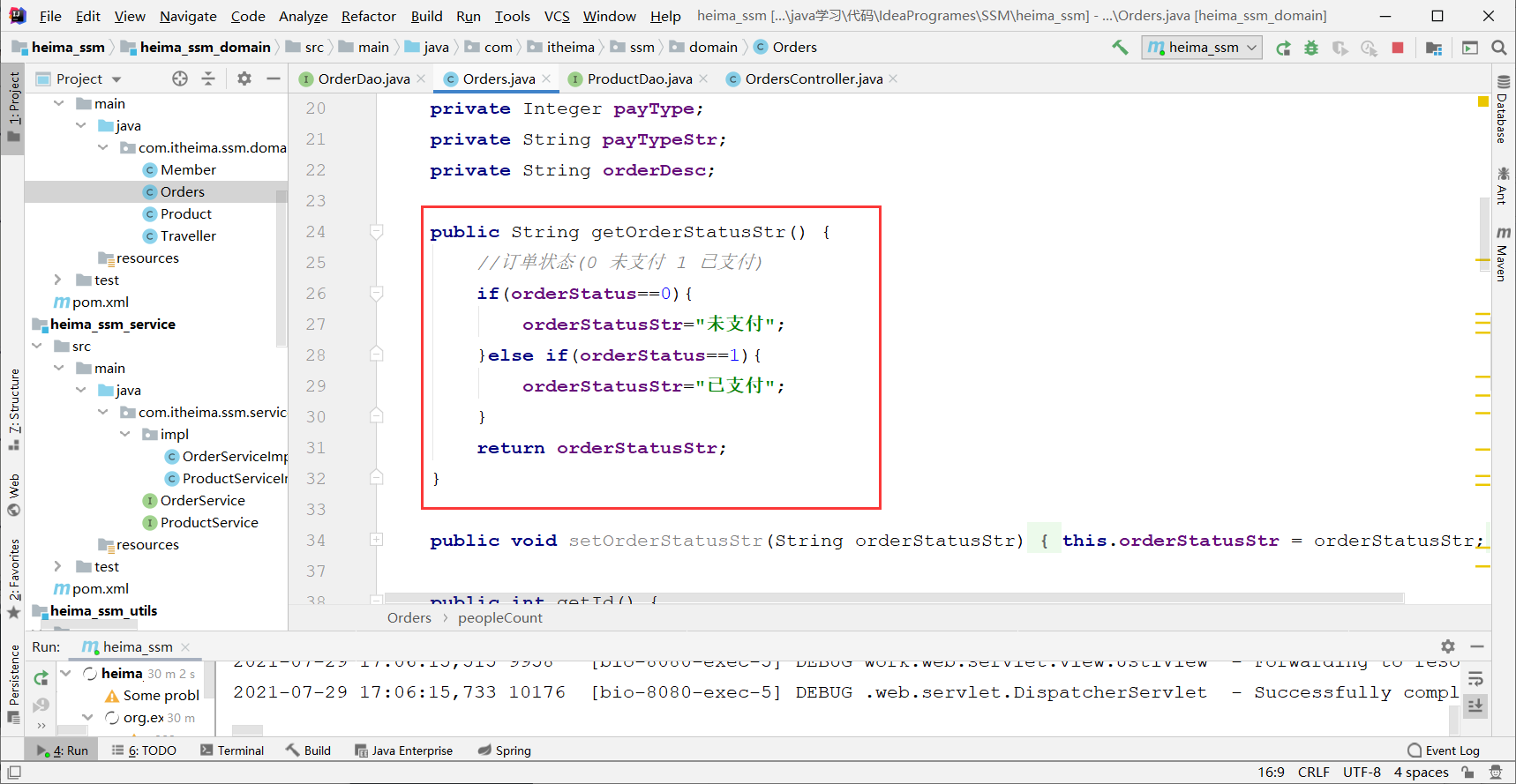Open the TODO tool window
Screen dimensions: 1516x784
pyautogui.click(x=144, y=750)
